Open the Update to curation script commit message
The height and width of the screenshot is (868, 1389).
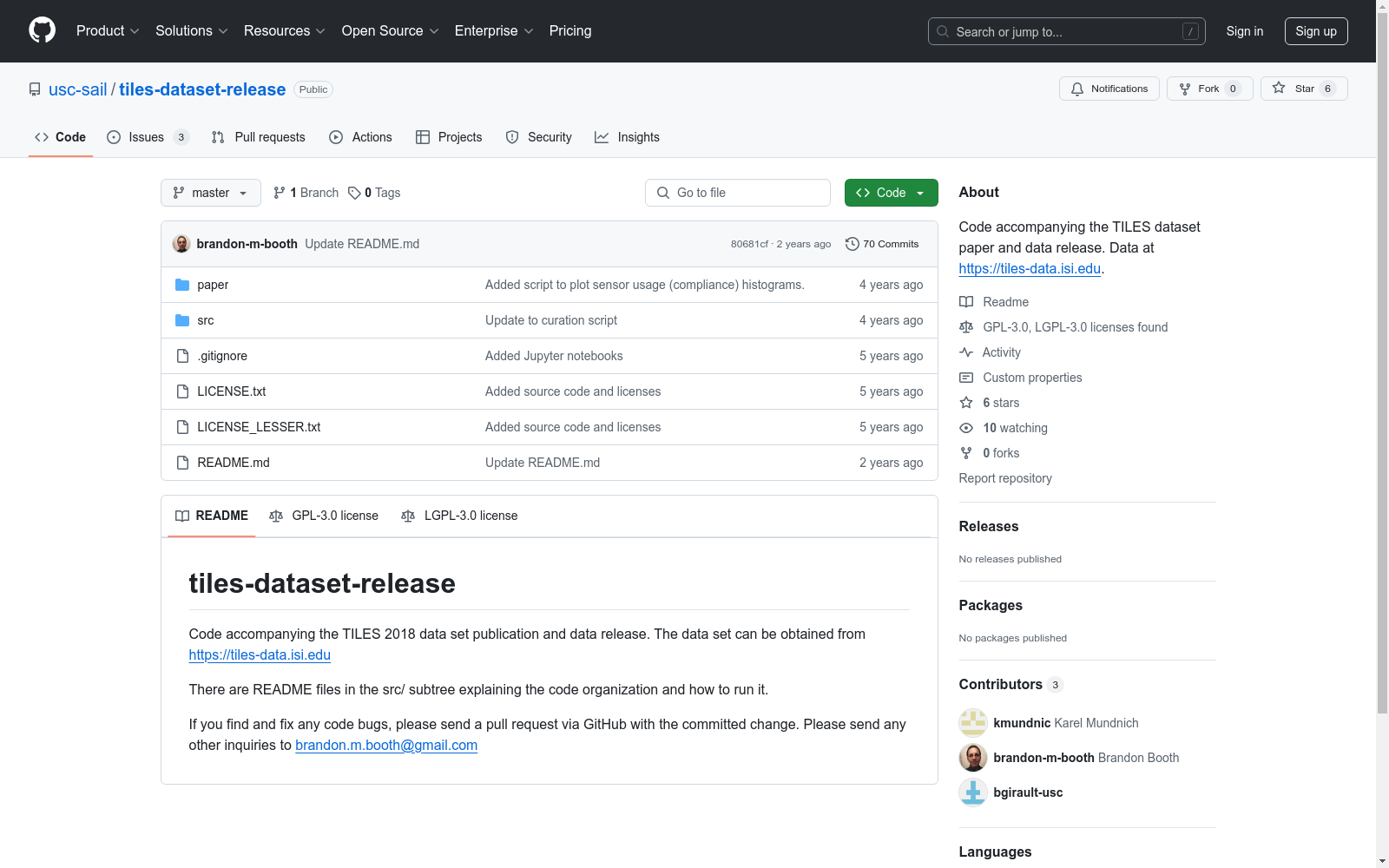click(551, 320)
